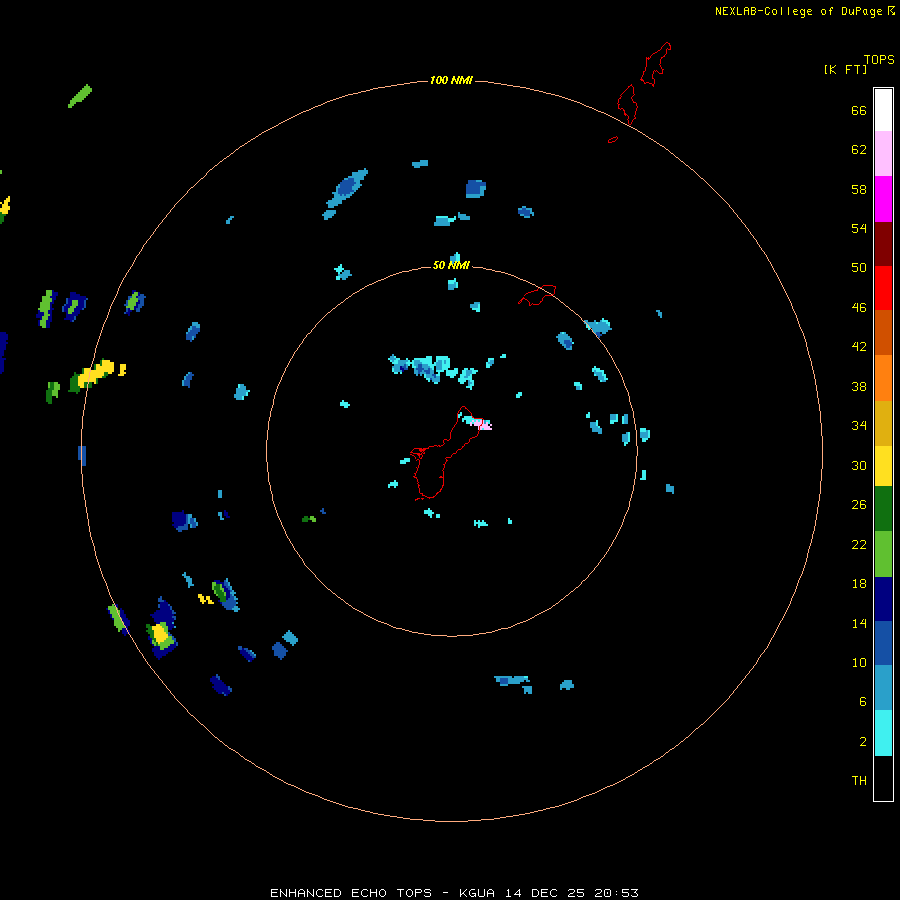Viewport: 900px width, 900px height.
Task: Click the 6 legend value label
Action: tap(863, 701)
